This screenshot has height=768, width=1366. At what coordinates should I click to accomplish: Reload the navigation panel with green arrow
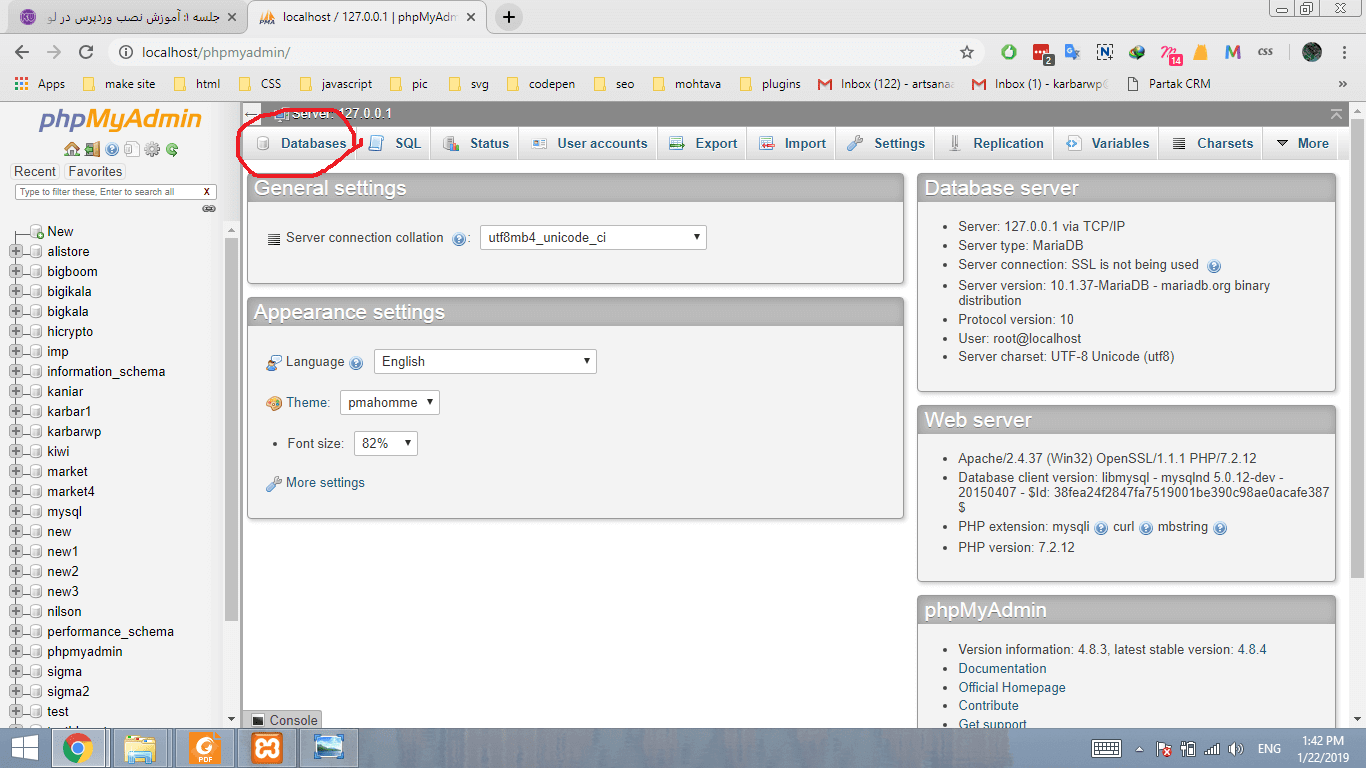tap(172, 149)
